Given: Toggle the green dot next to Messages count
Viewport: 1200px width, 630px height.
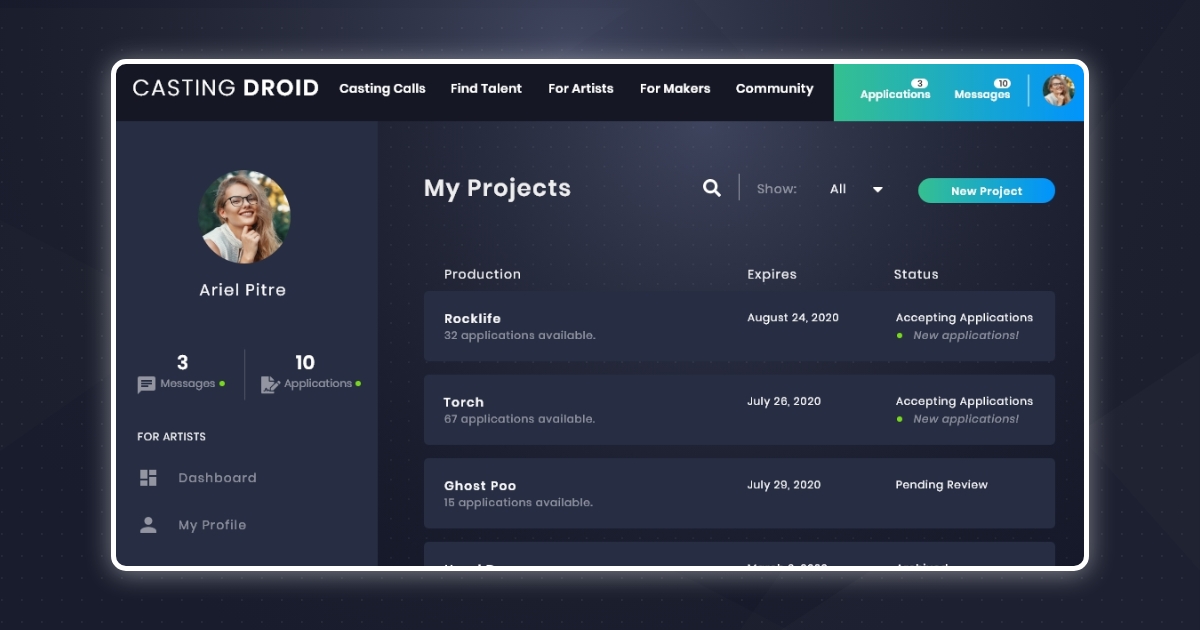Looking at the screenshot, I should (x=222, y=382).
